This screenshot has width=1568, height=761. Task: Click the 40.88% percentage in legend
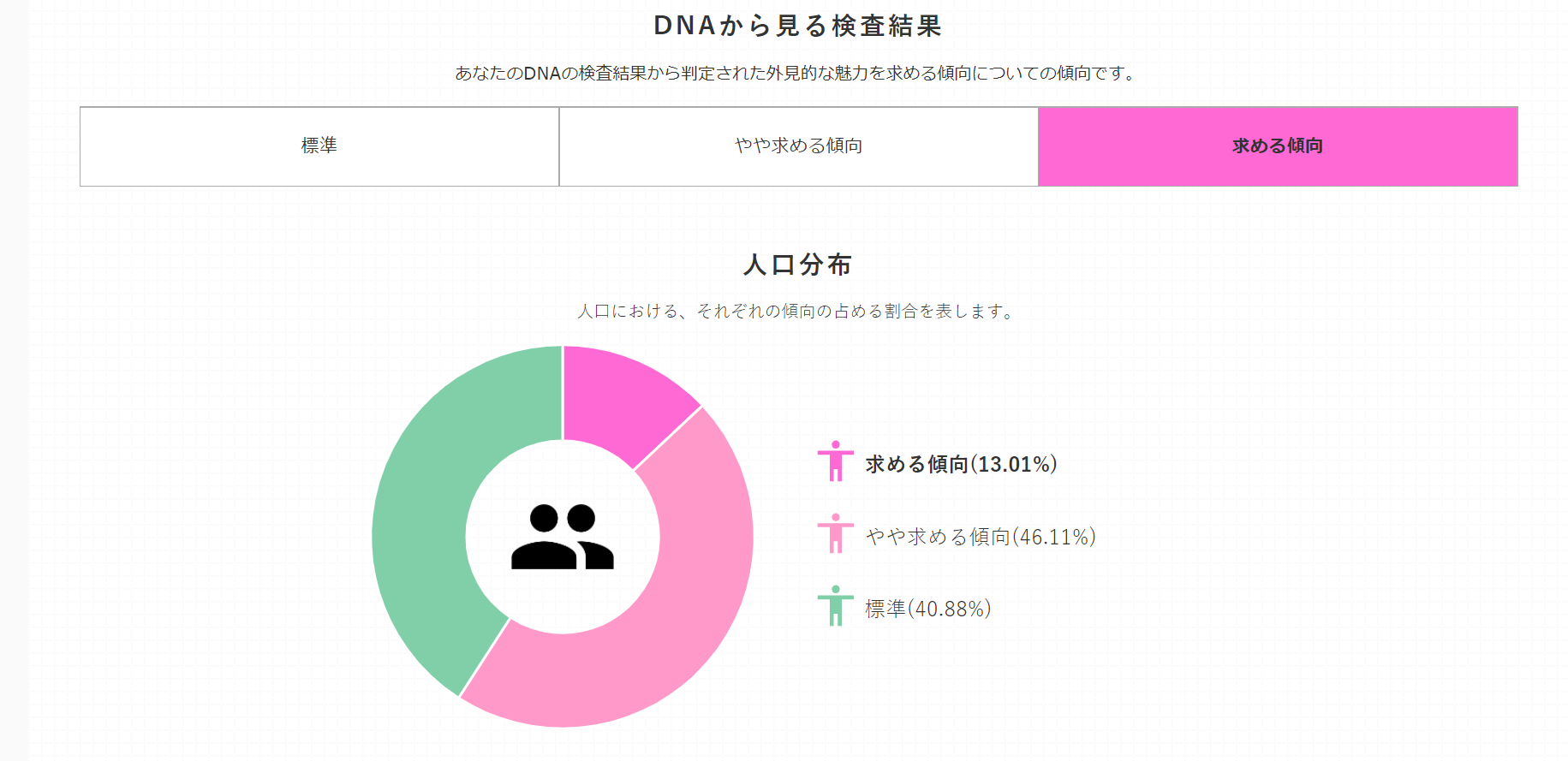[x=949, y=609]
